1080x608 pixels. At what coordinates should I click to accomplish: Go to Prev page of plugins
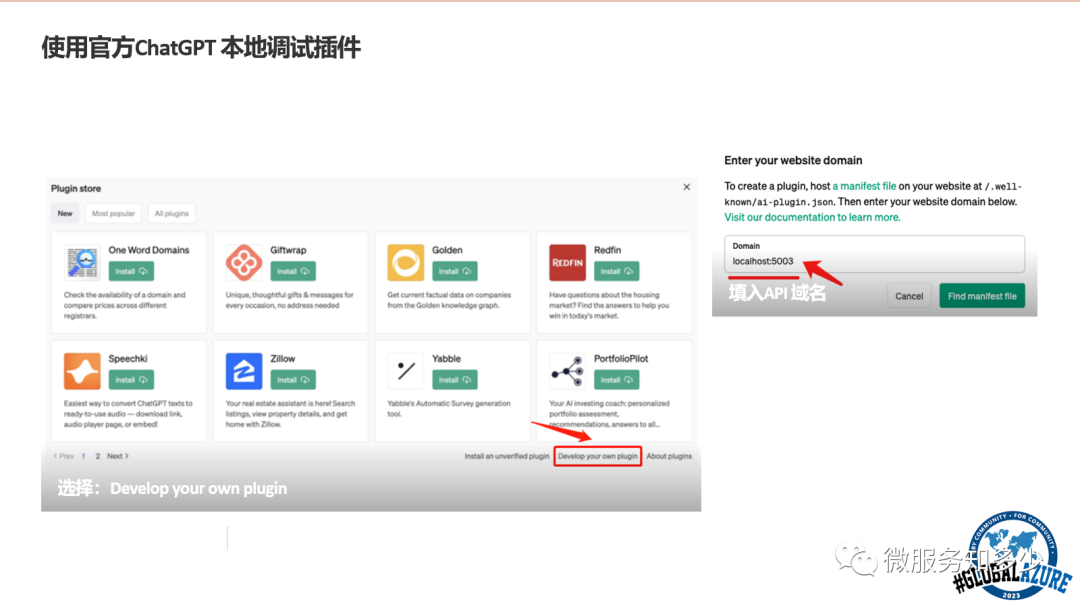pyautogui.click(x=63, y=456)
